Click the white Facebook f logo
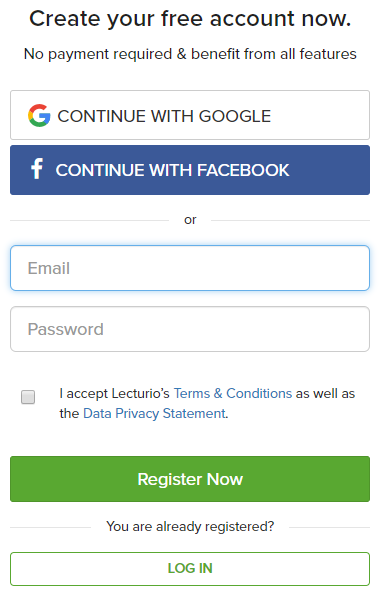Screen dimensions: 383x598 tap(37, 169)
